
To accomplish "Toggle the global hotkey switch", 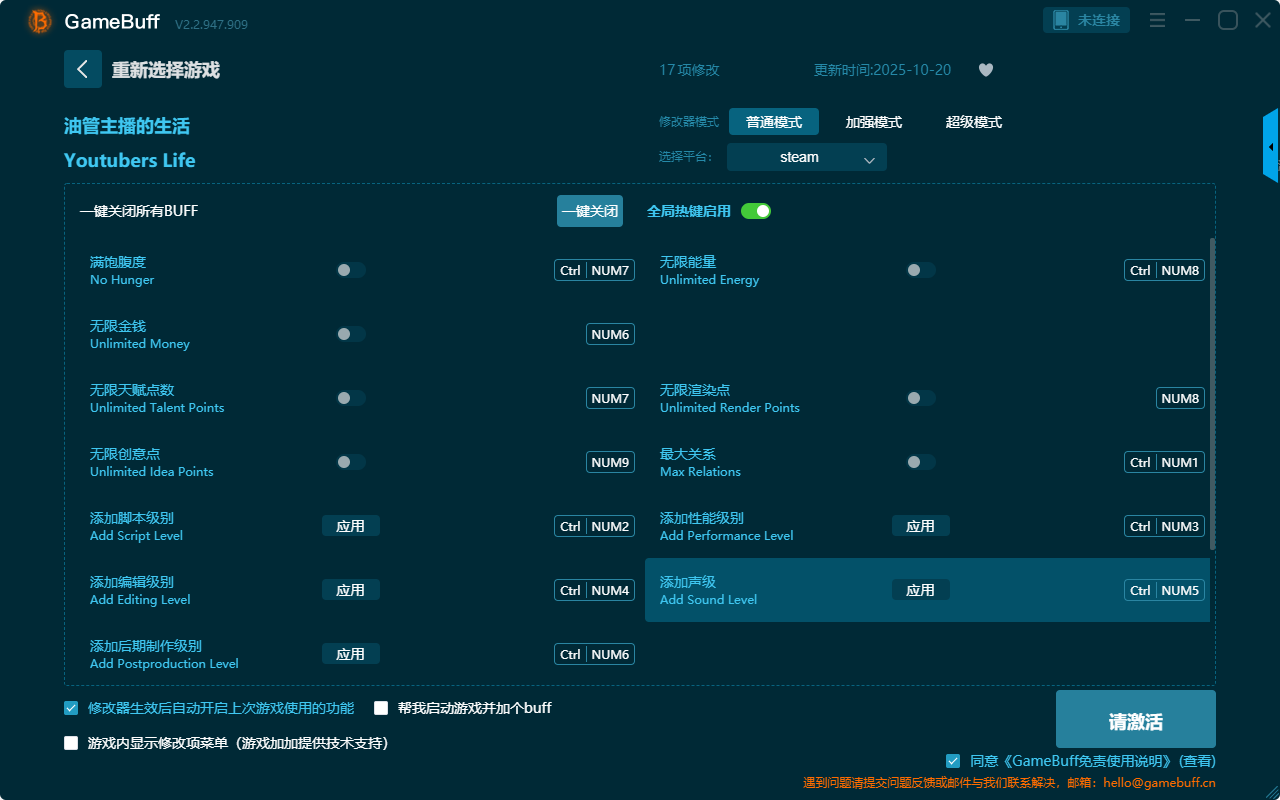I will pyautogui.click(x=756, y=211).
